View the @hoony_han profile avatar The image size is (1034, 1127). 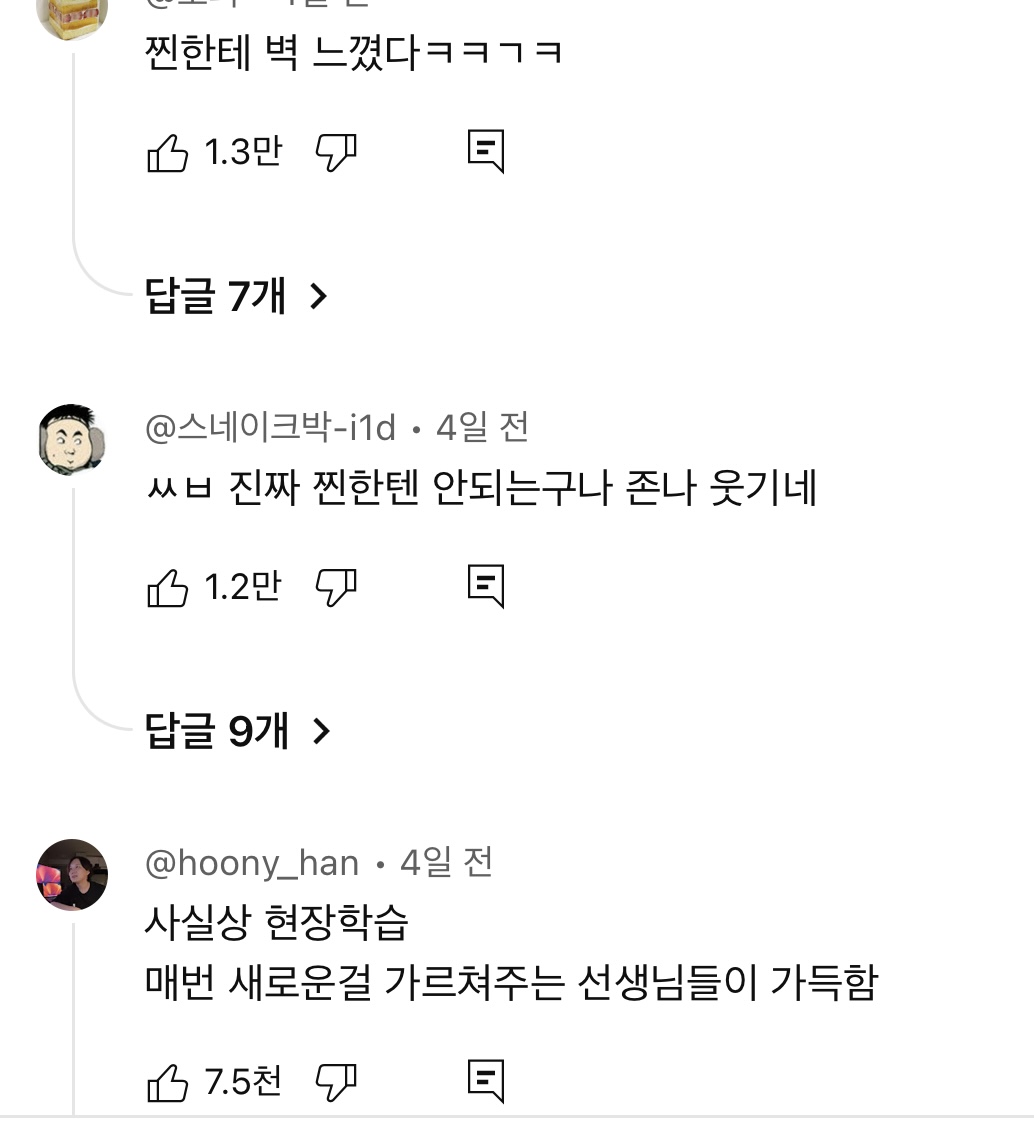tap(72, 875)
